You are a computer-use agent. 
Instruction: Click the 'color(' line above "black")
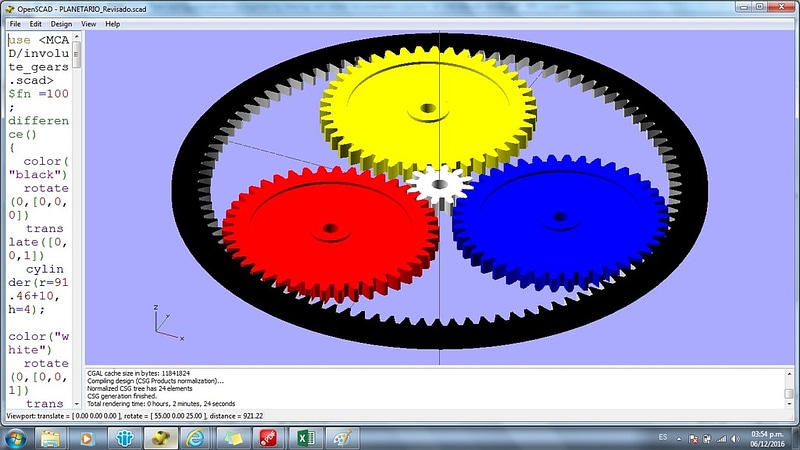click(x=46, y=161)
